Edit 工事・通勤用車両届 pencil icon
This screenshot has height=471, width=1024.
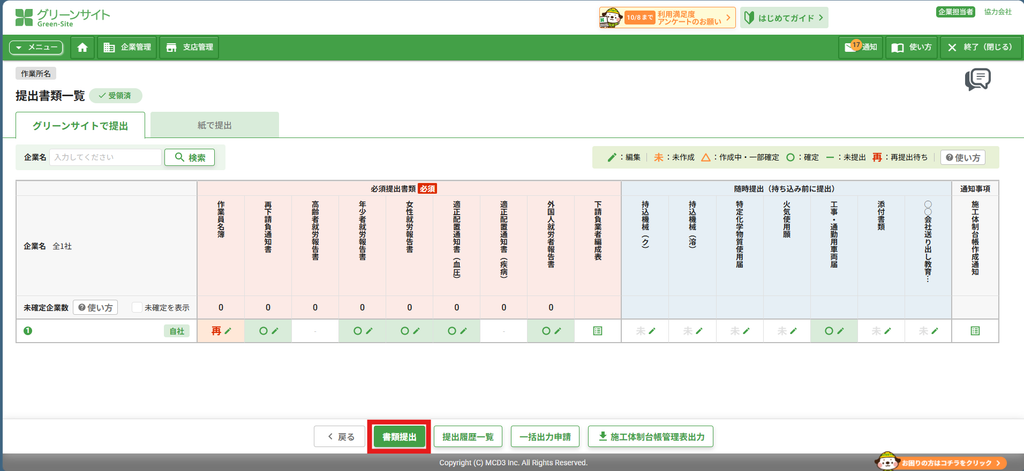pos(841,331)
